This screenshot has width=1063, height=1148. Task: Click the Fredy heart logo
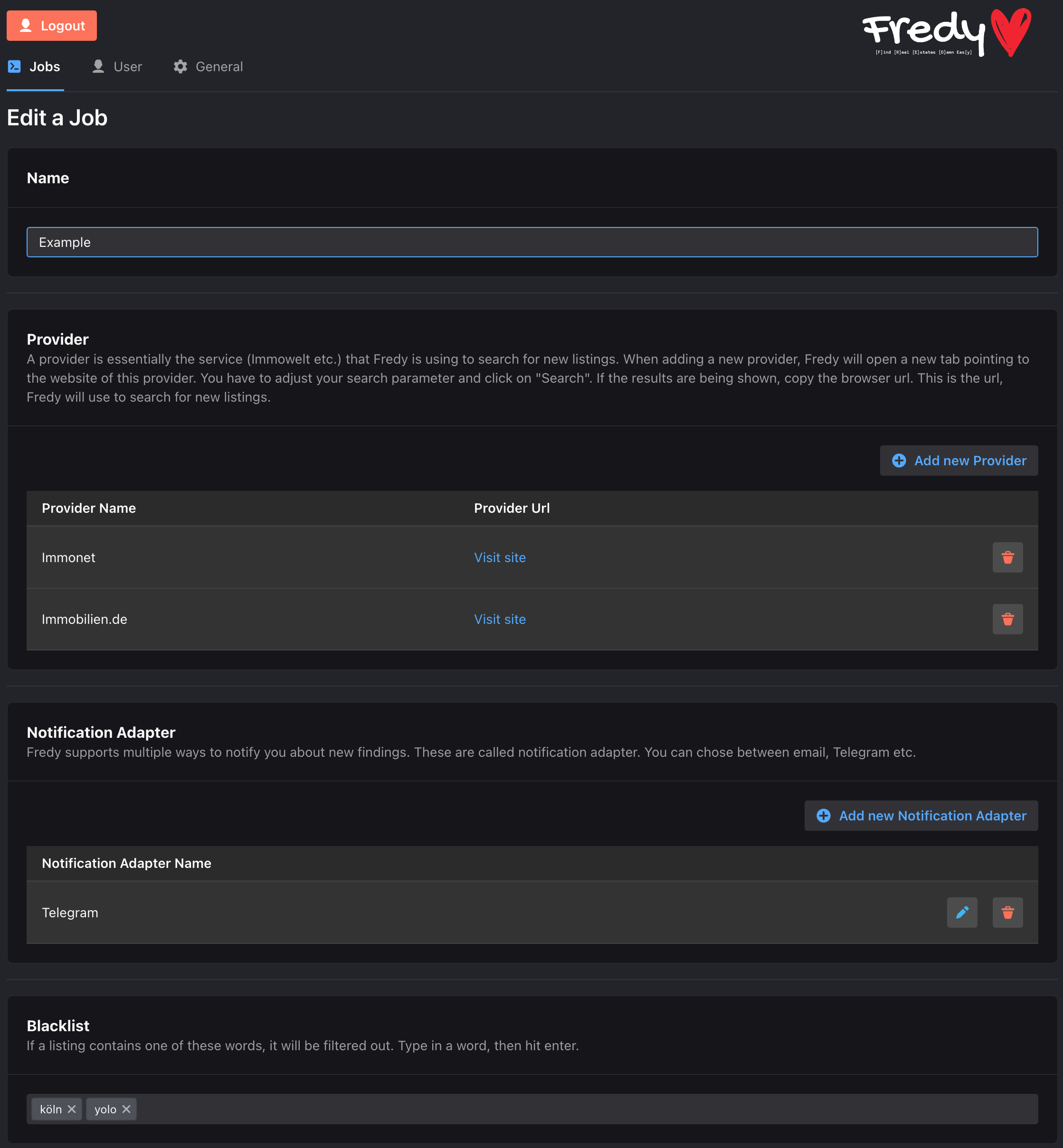pos(947,32)
